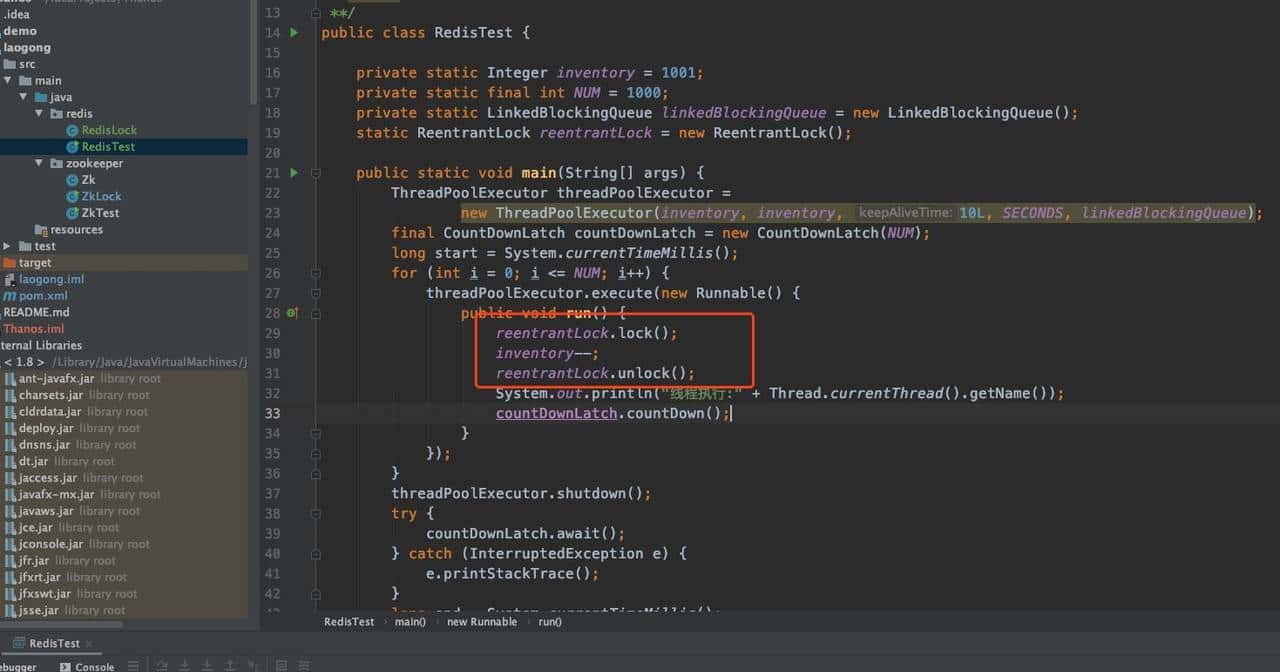
Task: Toggle fold marker at try block line 38
Action: (x=315, y=513)
